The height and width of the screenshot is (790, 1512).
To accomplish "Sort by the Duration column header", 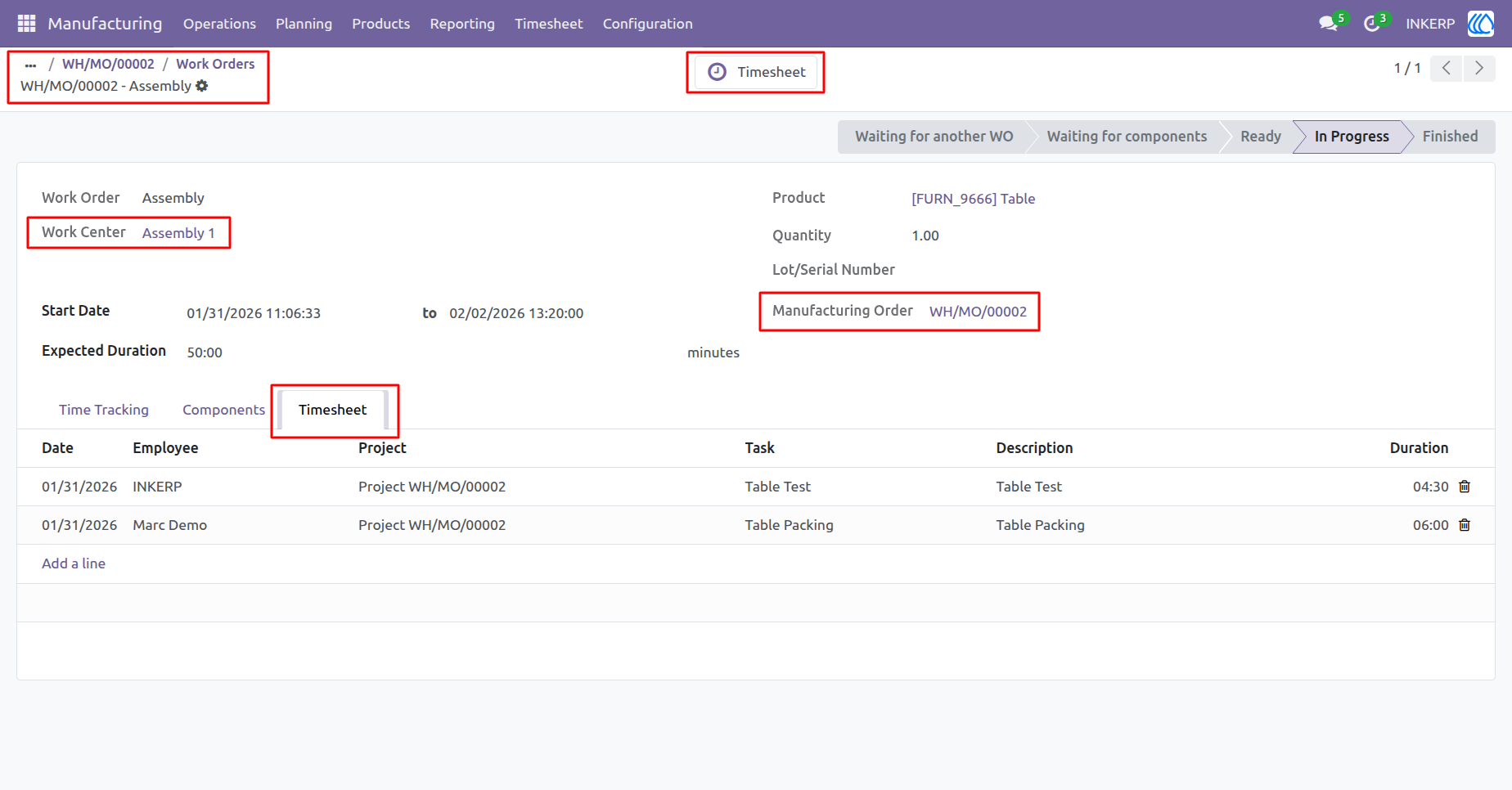I will click(1419, 448).
